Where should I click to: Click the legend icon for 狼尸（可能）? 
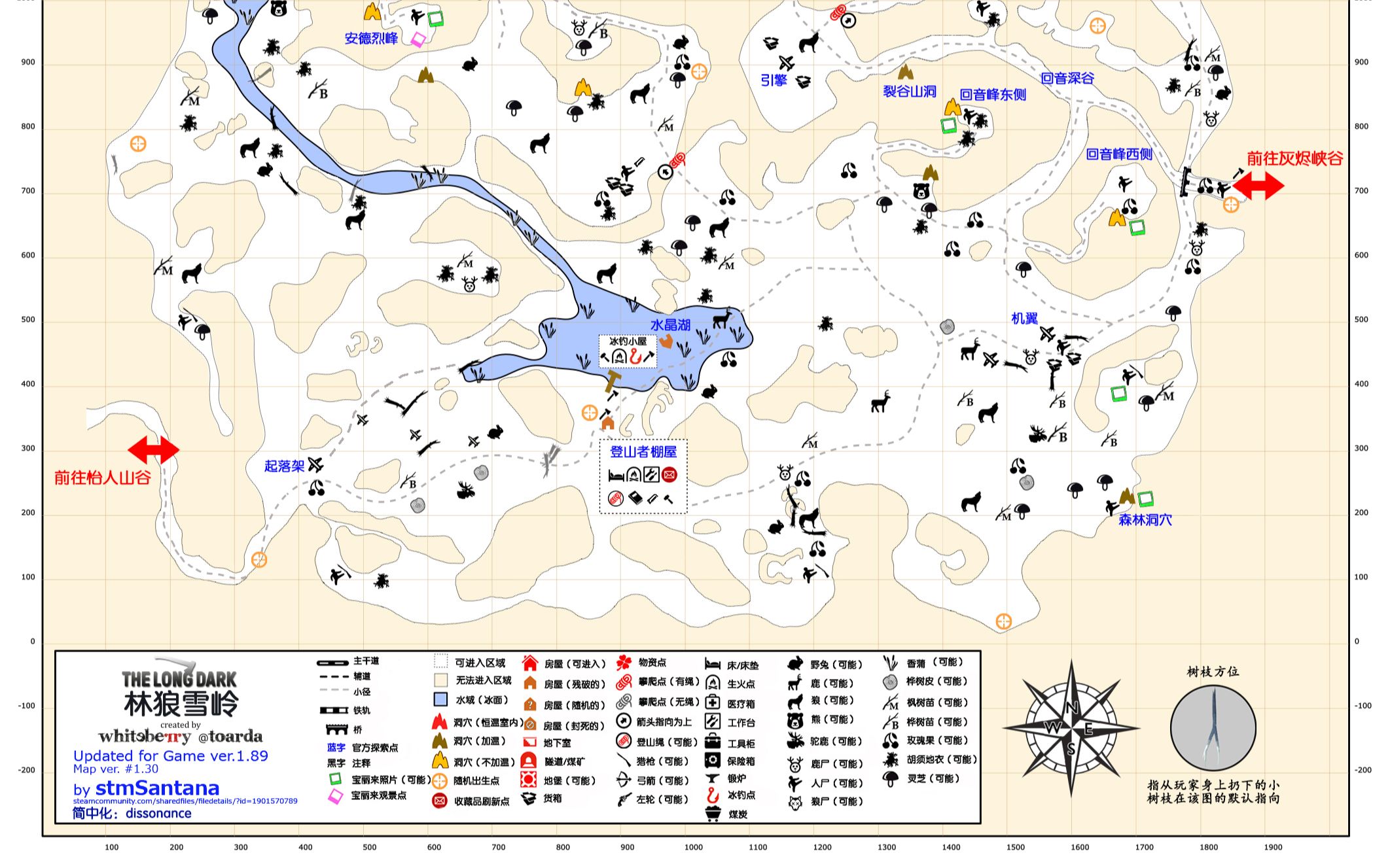795,803
